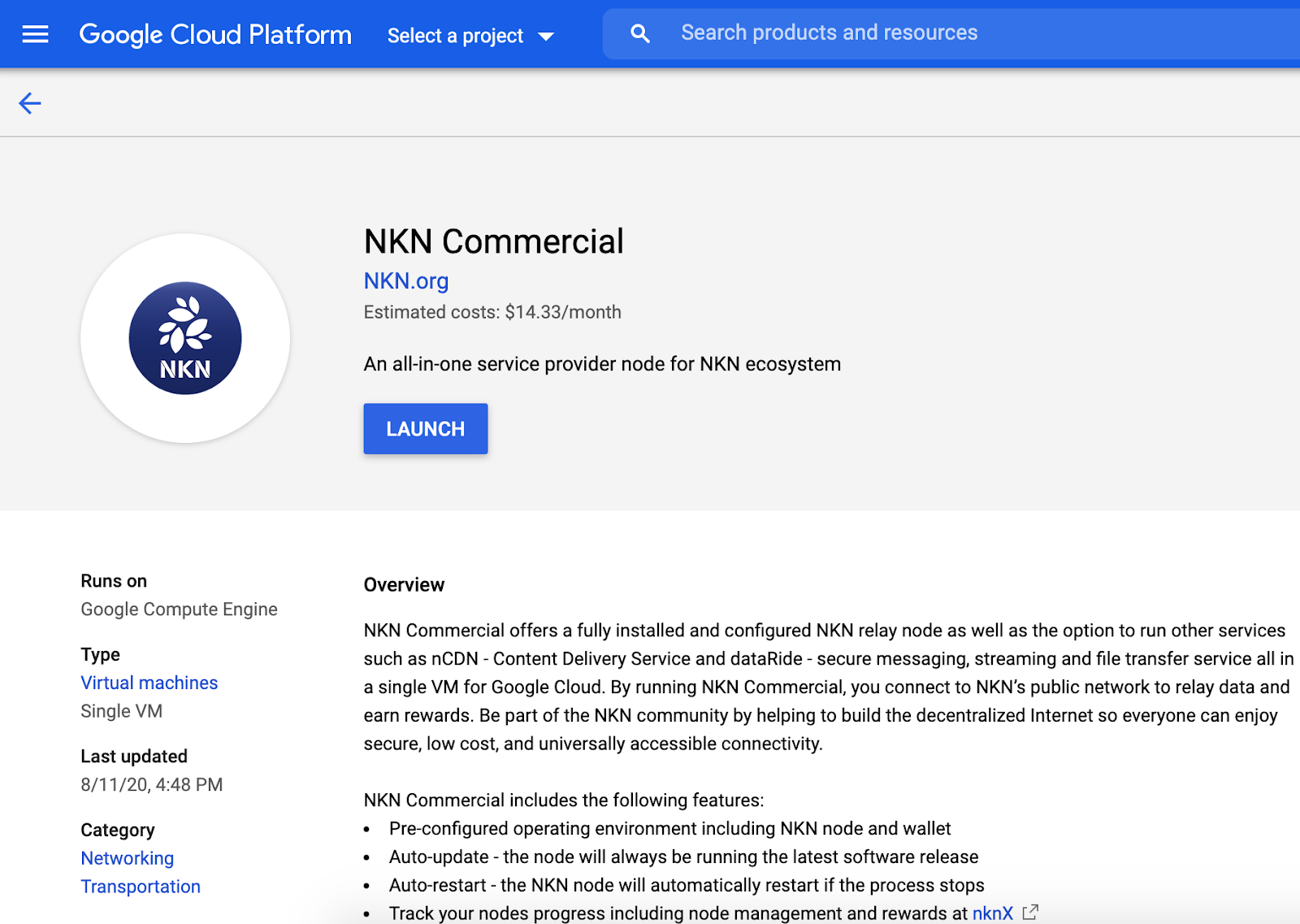1300x924 pixels.
Task: Launch the NKN Commercial solution
Action: (426, 429)
